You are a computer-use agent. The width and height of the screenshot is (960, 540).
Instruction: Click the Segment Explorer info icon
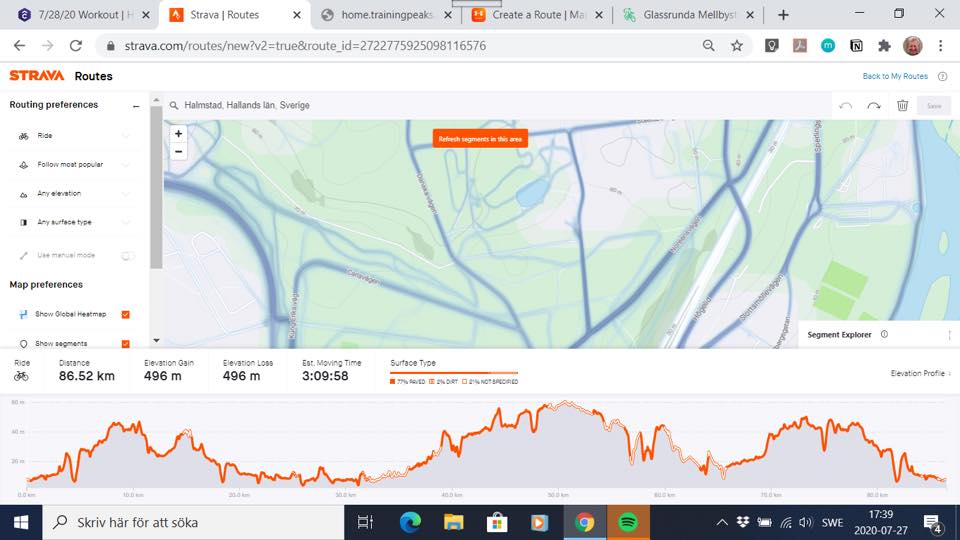coord(884,334)
